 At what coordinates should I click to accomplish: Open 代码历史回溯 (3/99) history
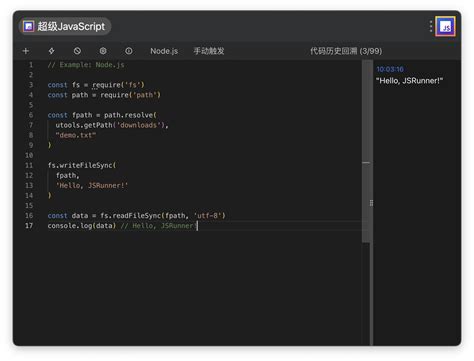coord(346,51)
